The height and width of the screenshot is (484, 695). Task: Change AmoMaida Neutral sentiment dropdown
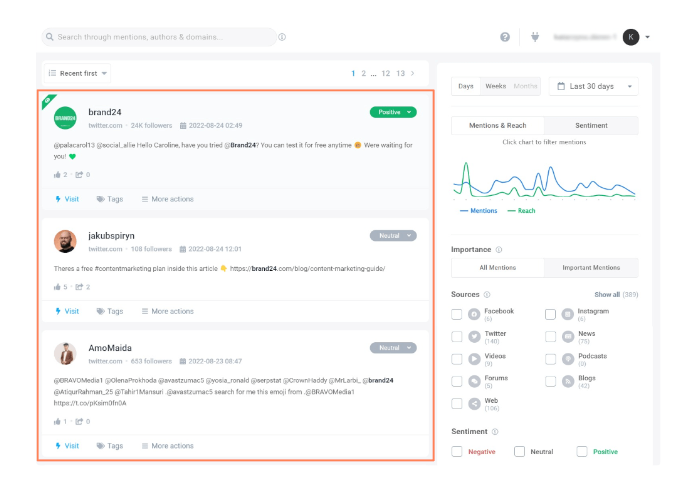(393, 348)
